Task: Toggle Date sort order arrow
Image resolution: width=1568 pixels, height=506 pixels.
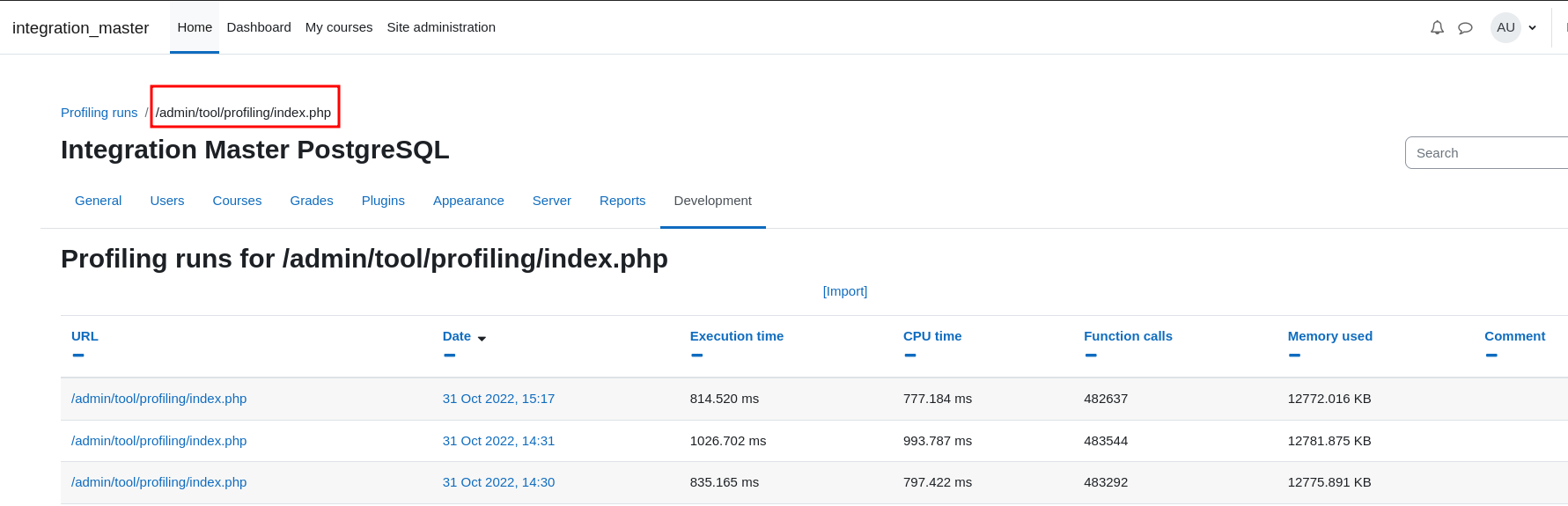Action: [482, 338]
